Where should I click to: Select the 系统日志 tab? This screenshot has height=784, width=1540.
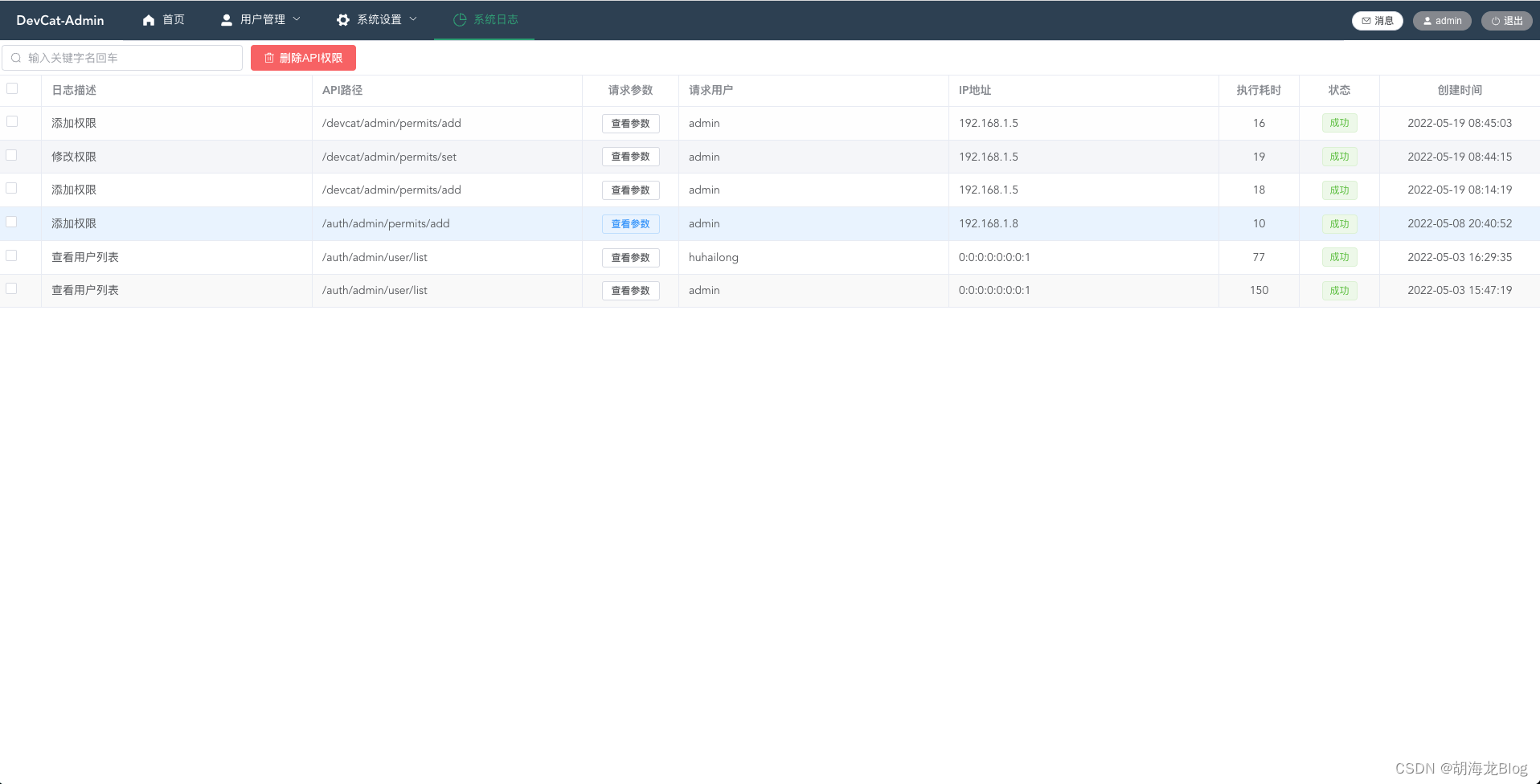pos(485,20)
